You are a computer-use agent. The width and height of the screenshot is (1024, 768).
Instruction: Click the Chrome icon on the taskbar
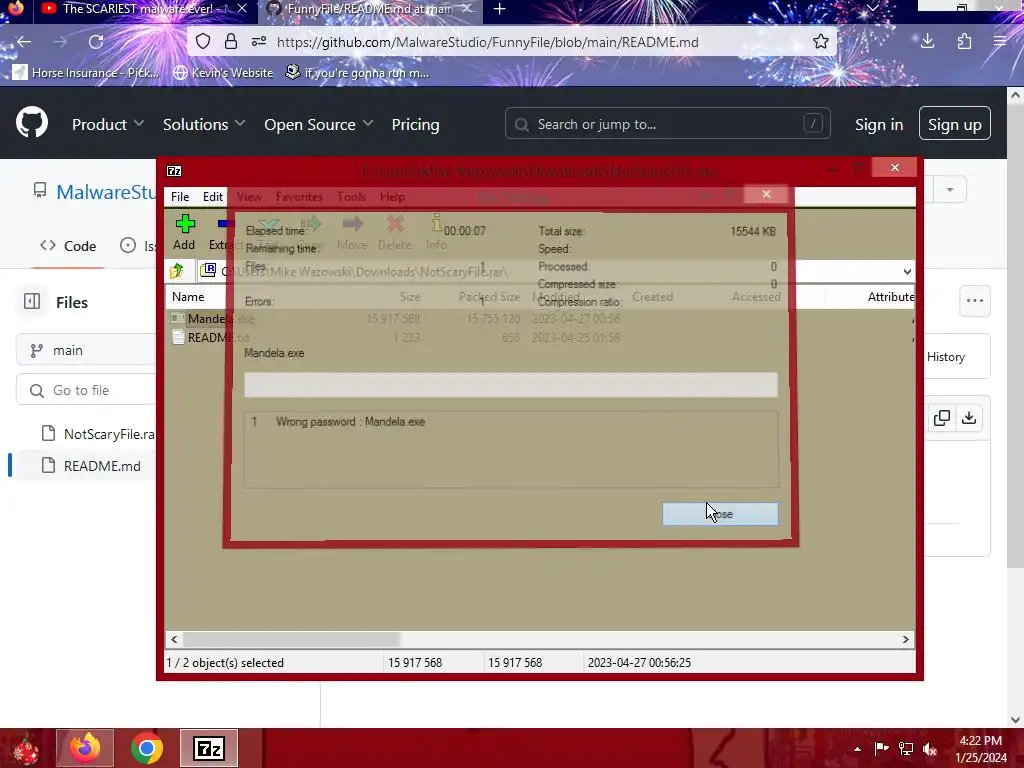[147, 748]
